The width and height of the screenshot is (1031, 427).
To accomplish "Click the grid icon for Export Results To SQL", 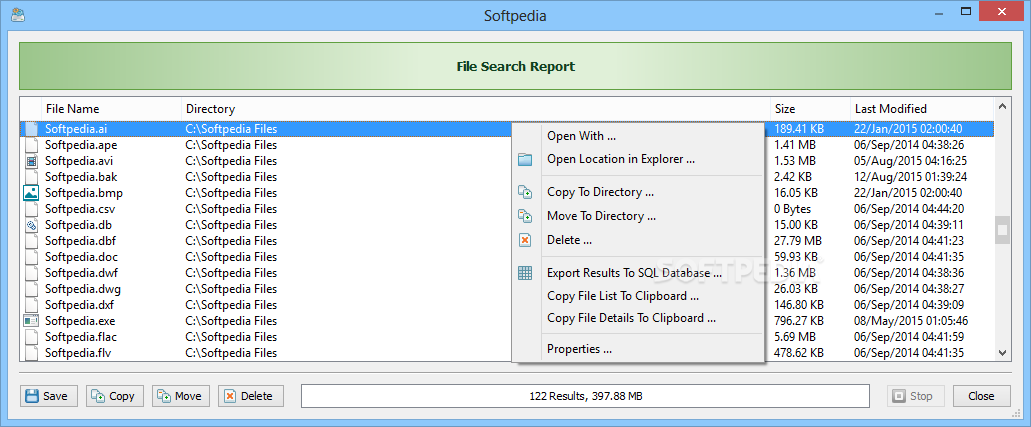I will (525, 273).
